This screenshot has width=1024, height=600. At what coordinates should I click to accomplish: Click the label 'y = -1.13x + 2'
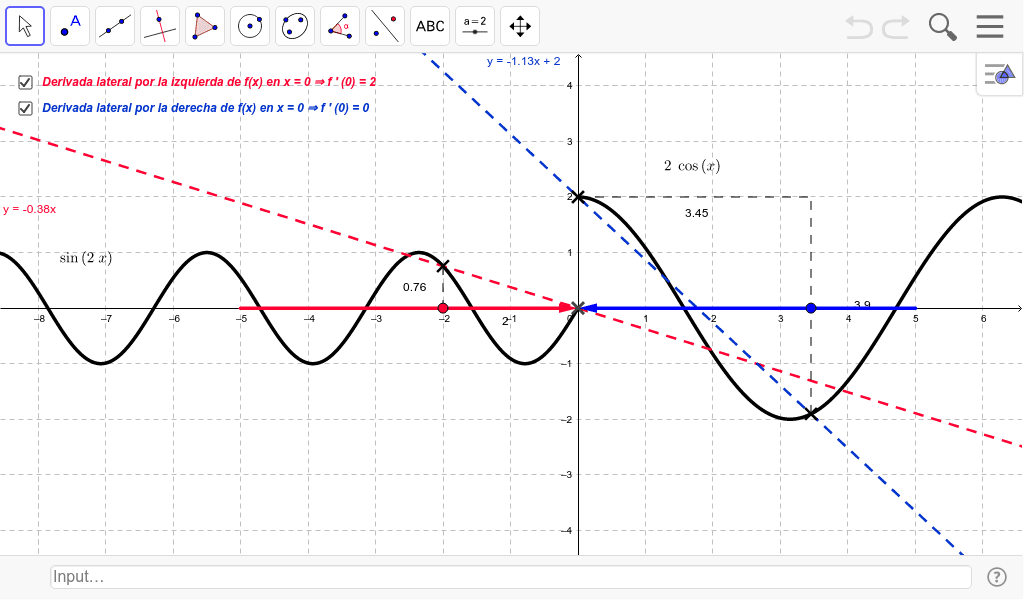[x=524, y=61]
